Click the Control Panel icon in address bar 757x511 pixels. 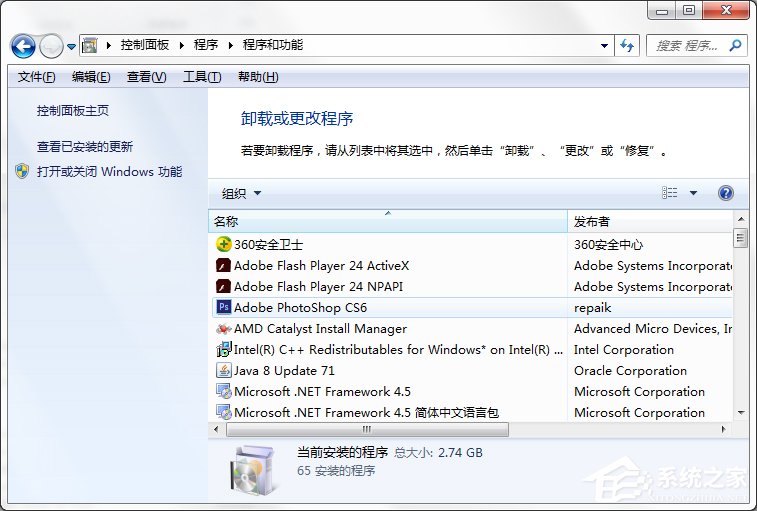click(x=89, y=45)
